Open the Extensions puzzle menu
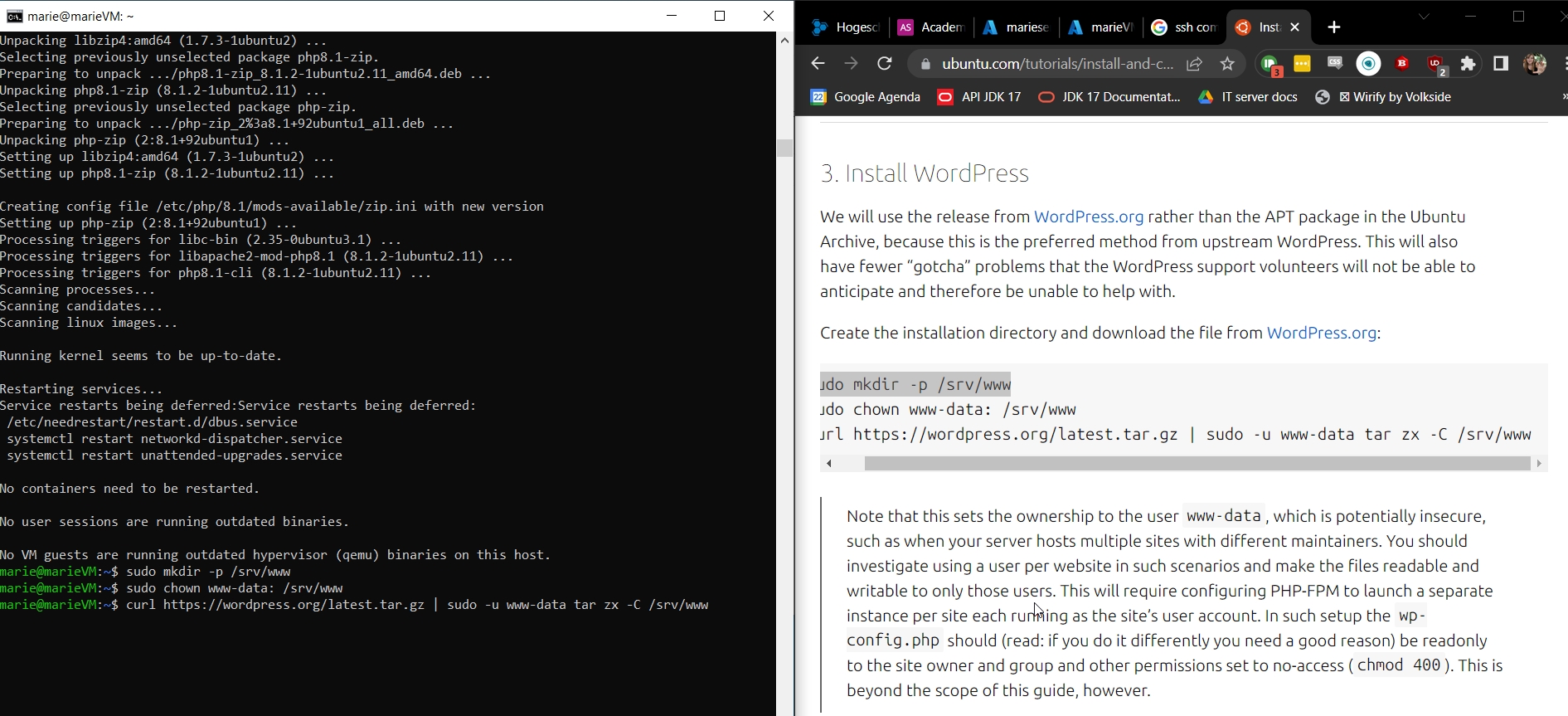1568x716 pixels. click(x=1468, y=64)
